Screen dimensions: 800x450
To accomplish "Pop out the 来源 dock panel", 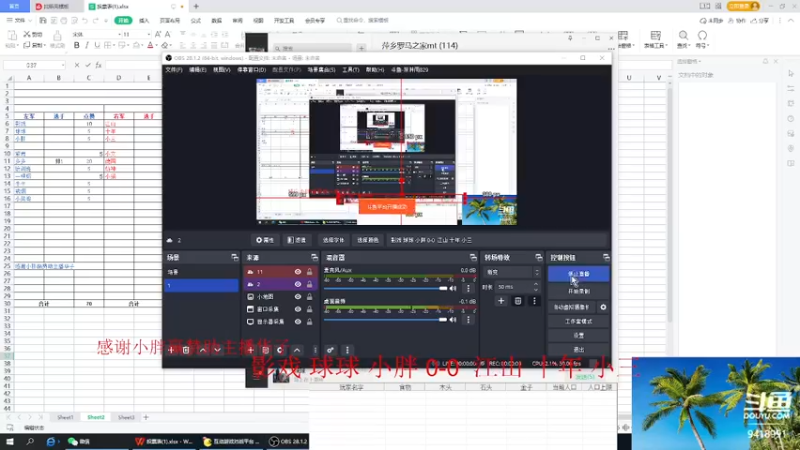I will 314,258.
